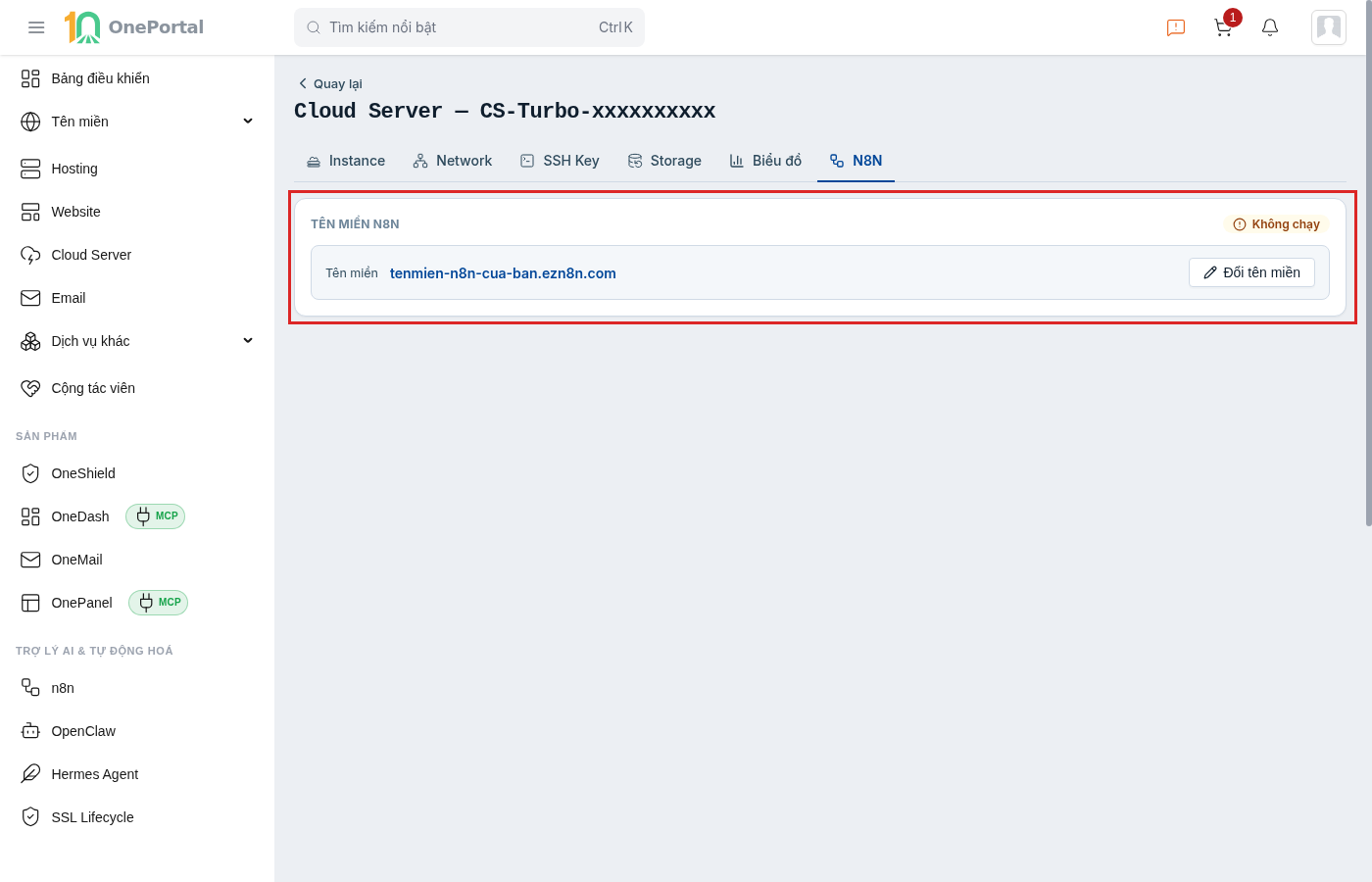Open the Storage tab
The image size is (1372, 882).
(x=664, y=161)
